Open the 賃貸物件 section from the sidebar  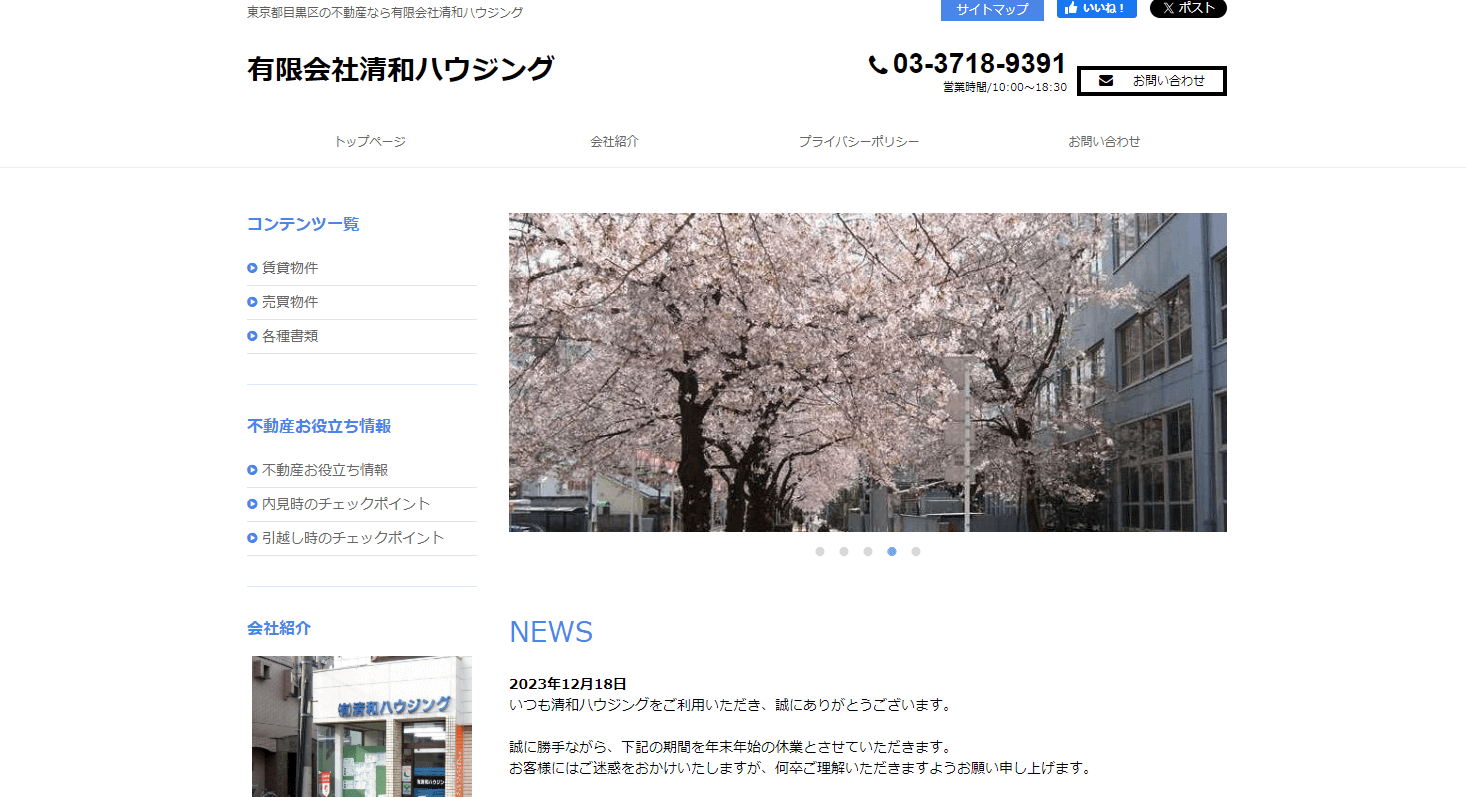[x=290, y=267]
